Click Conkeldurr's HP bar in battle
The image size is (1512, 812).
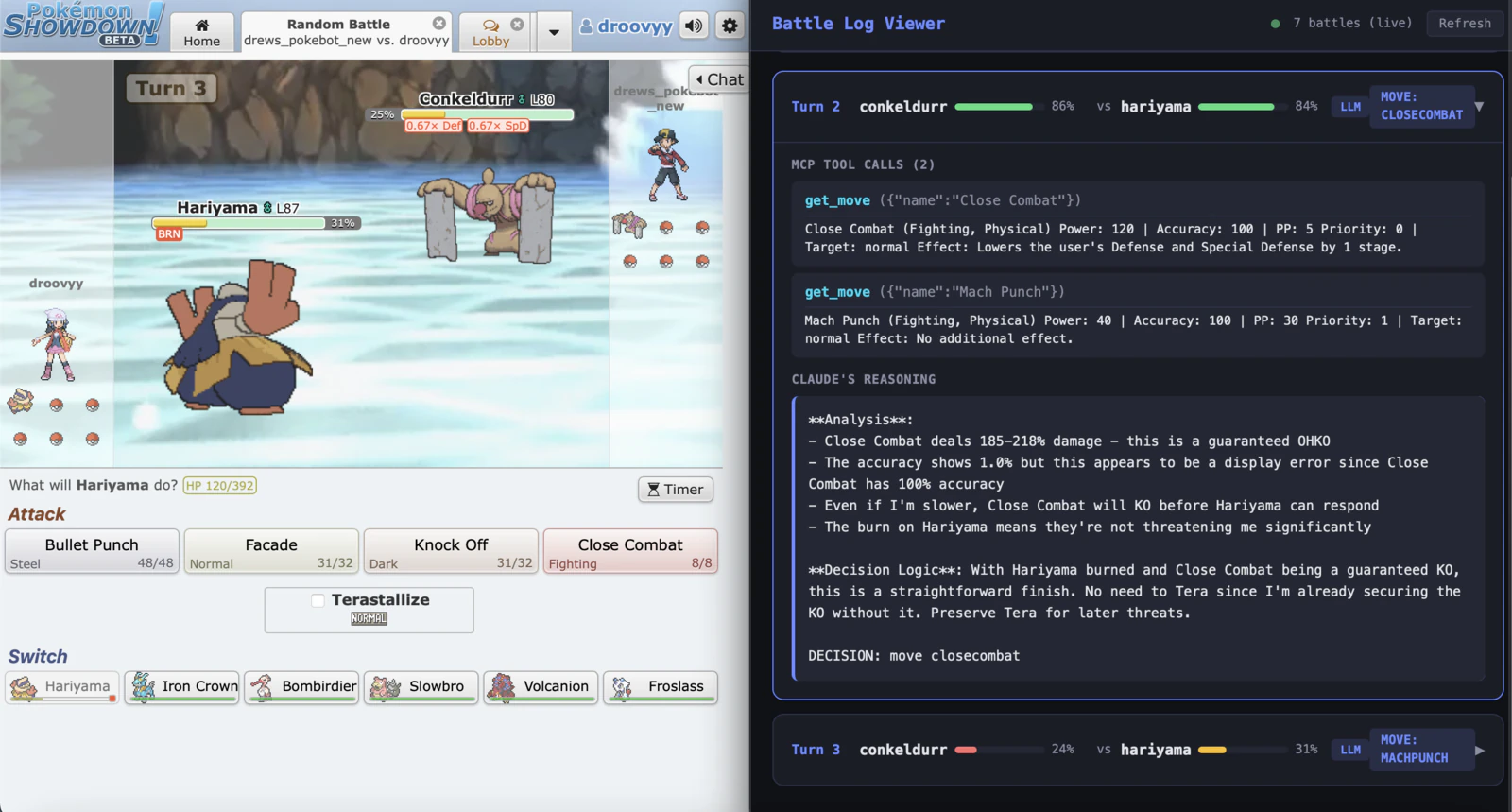point(488,114)
